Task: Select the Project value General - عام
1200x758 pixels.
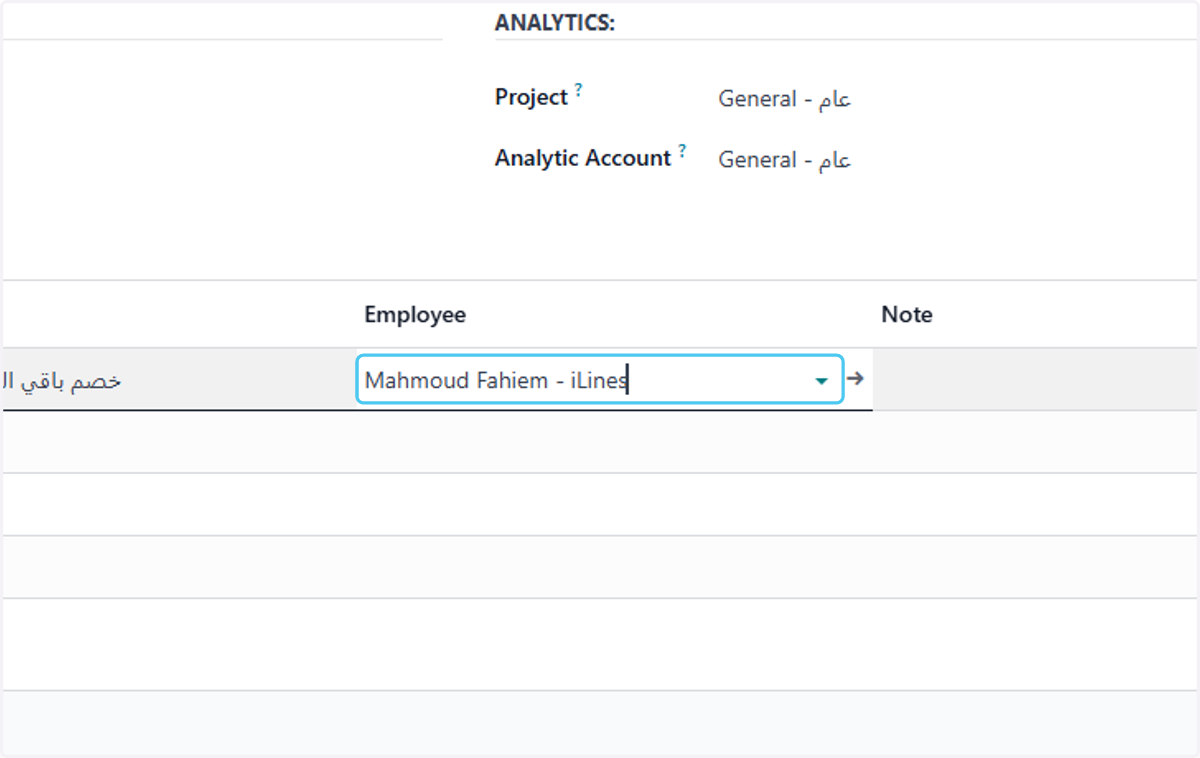Action: click(x=784, y=99)
